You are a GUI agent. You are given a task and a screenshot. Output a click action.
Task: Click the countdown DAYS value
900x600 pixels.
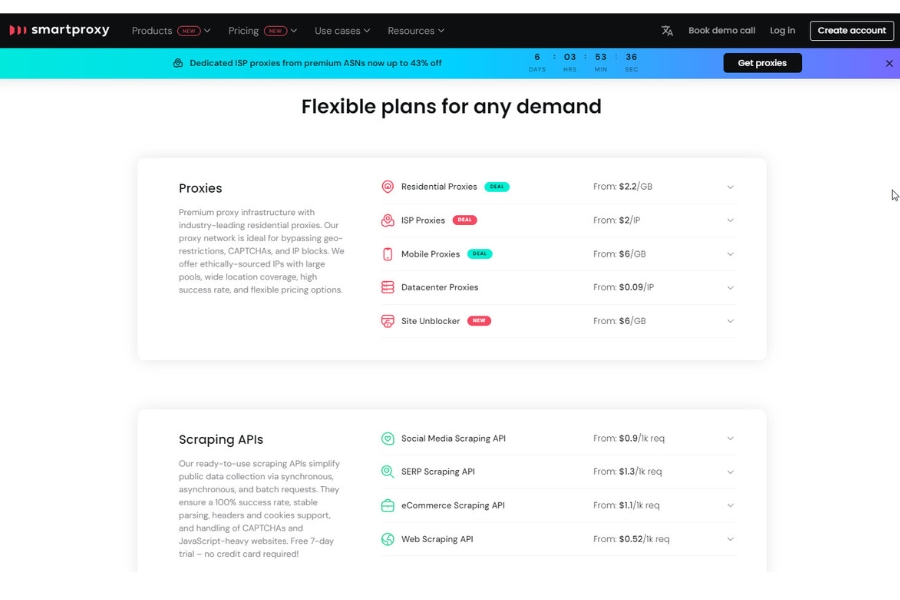point(537,57)
